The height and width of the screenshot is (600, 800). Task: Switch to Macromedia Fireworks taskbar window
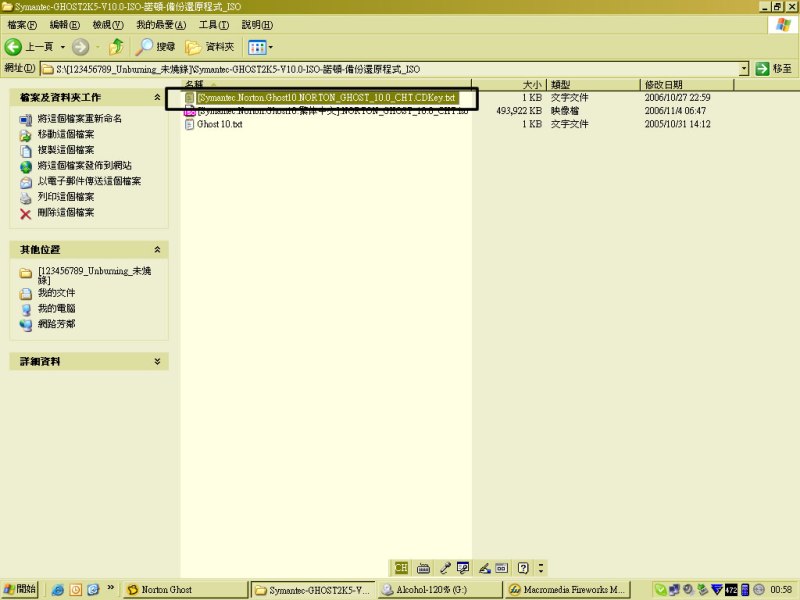567,590
